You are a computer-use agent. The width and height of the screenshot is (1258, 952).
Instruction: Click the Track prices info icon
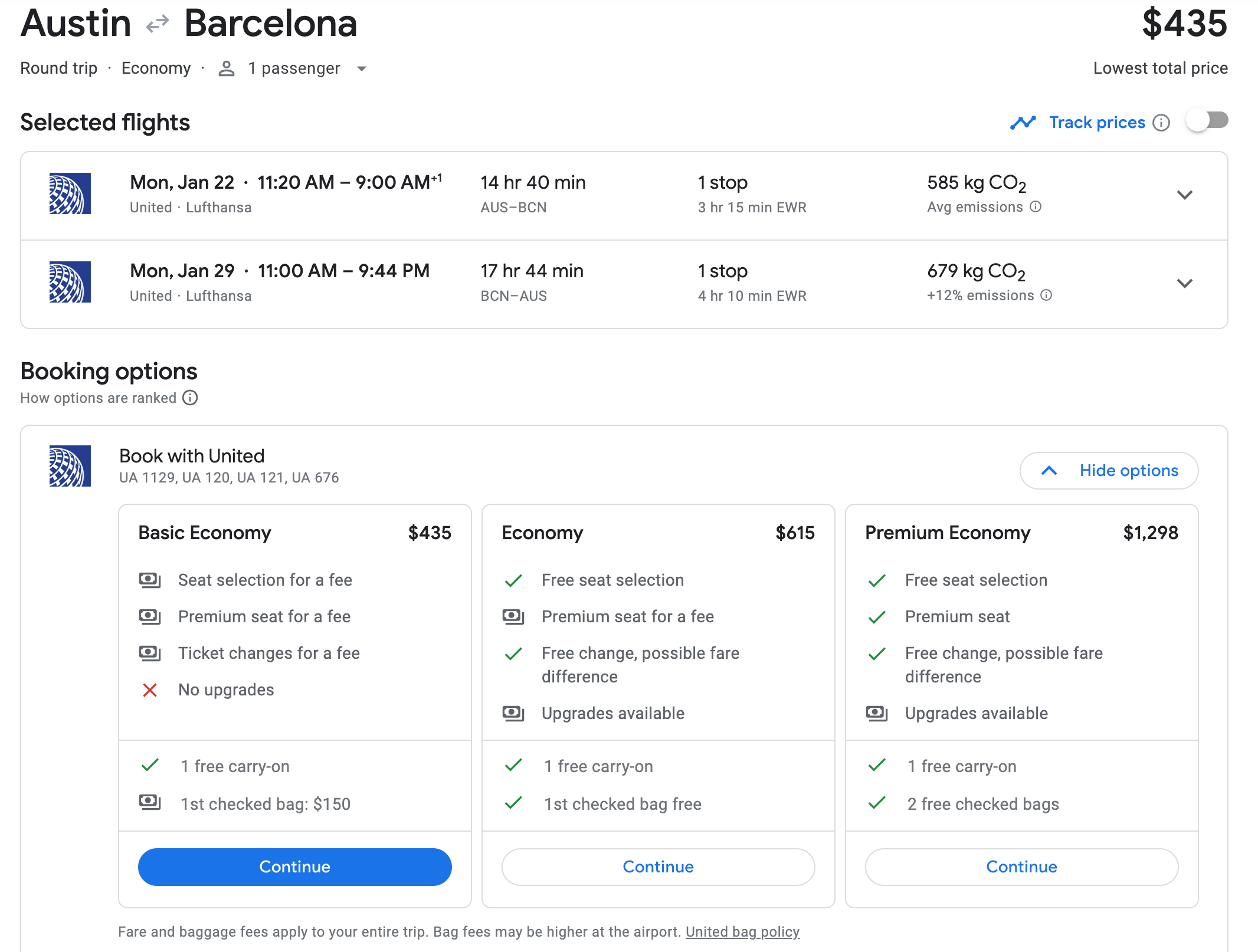coord(1161,123)
